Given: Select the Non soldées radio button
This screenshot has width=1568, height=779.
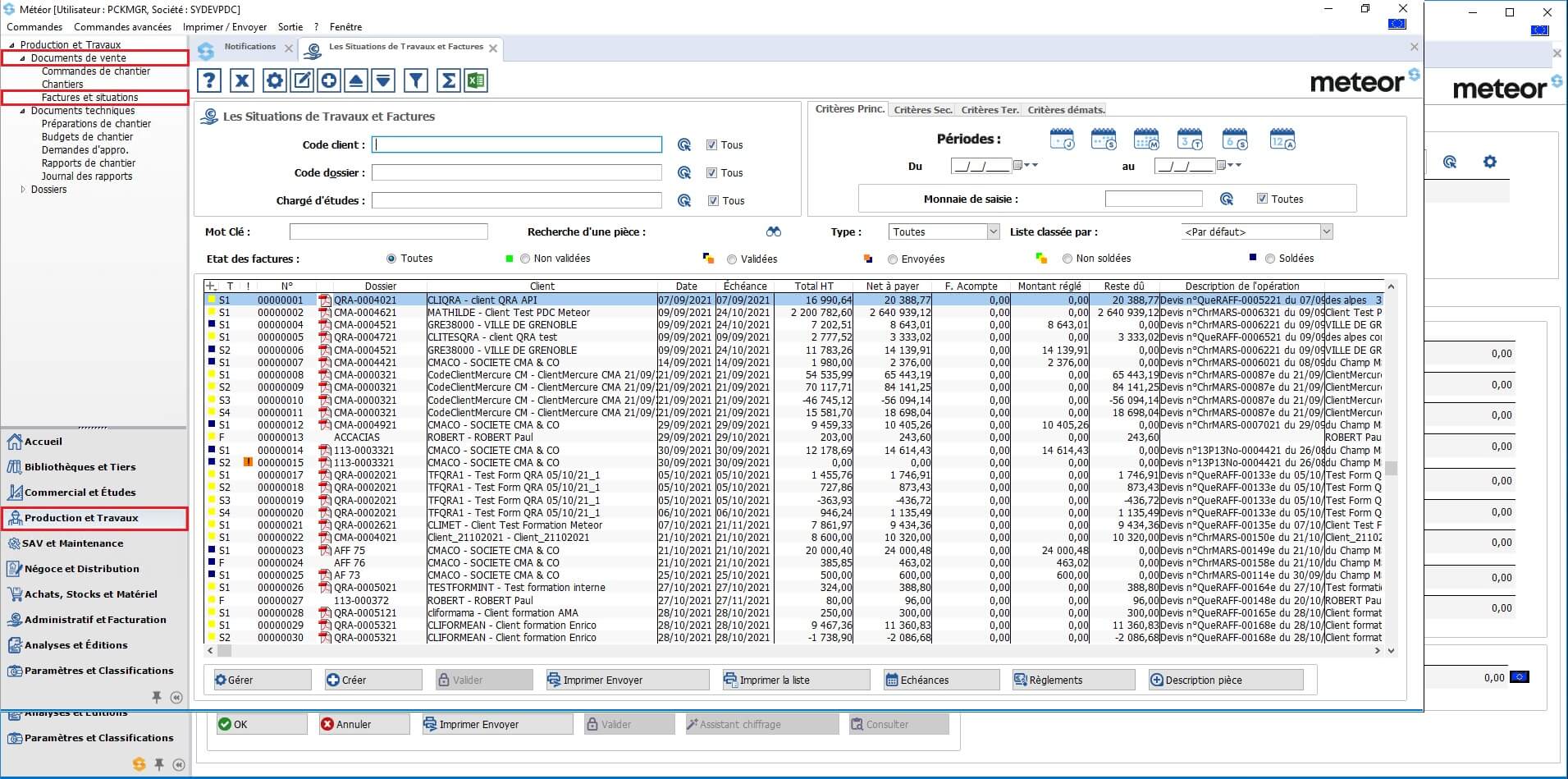Looking at the screenshot, I should (1067, 259).
